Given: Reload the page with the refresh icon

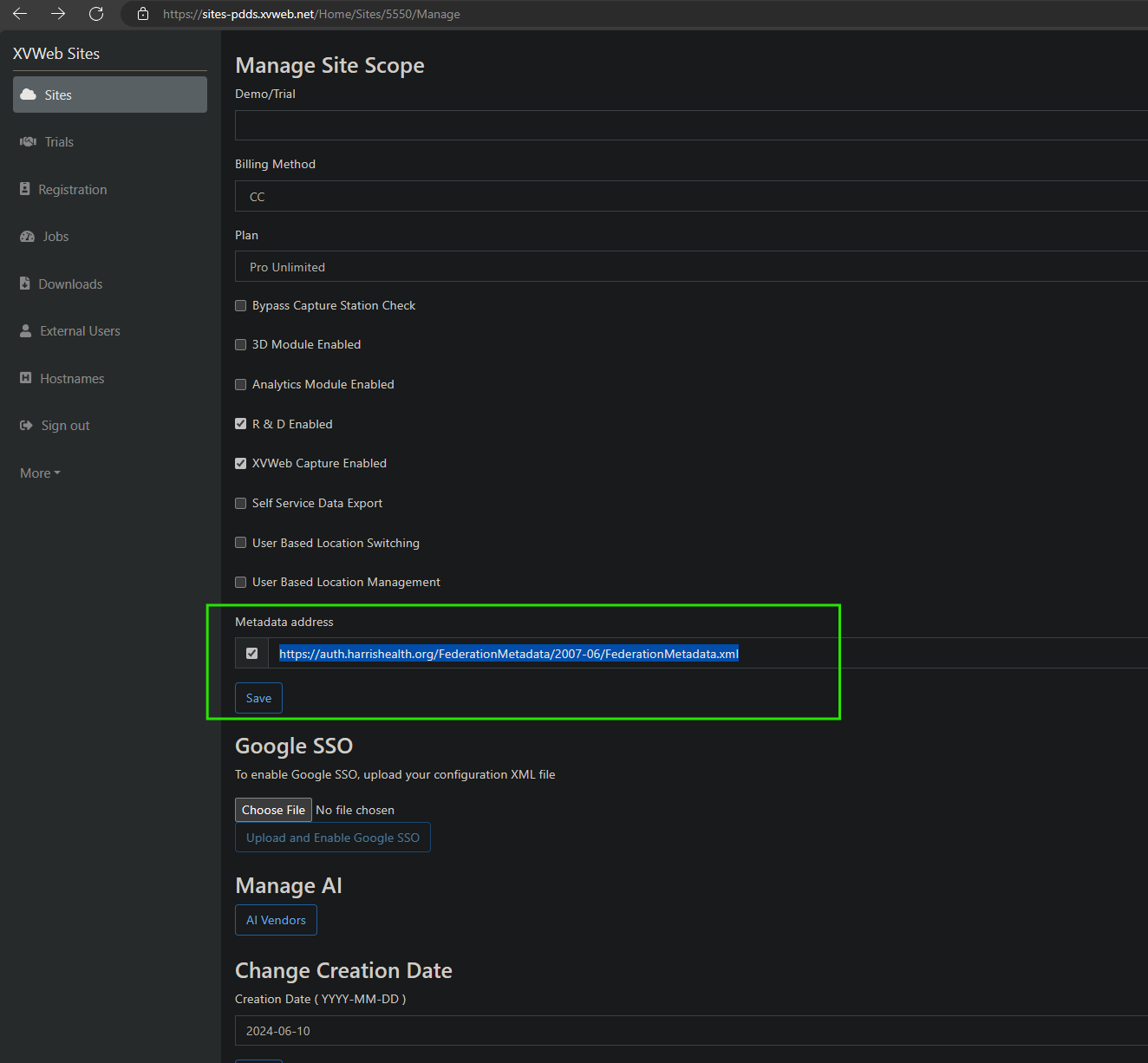Looking at the screenshot, I should pos(96,14).
